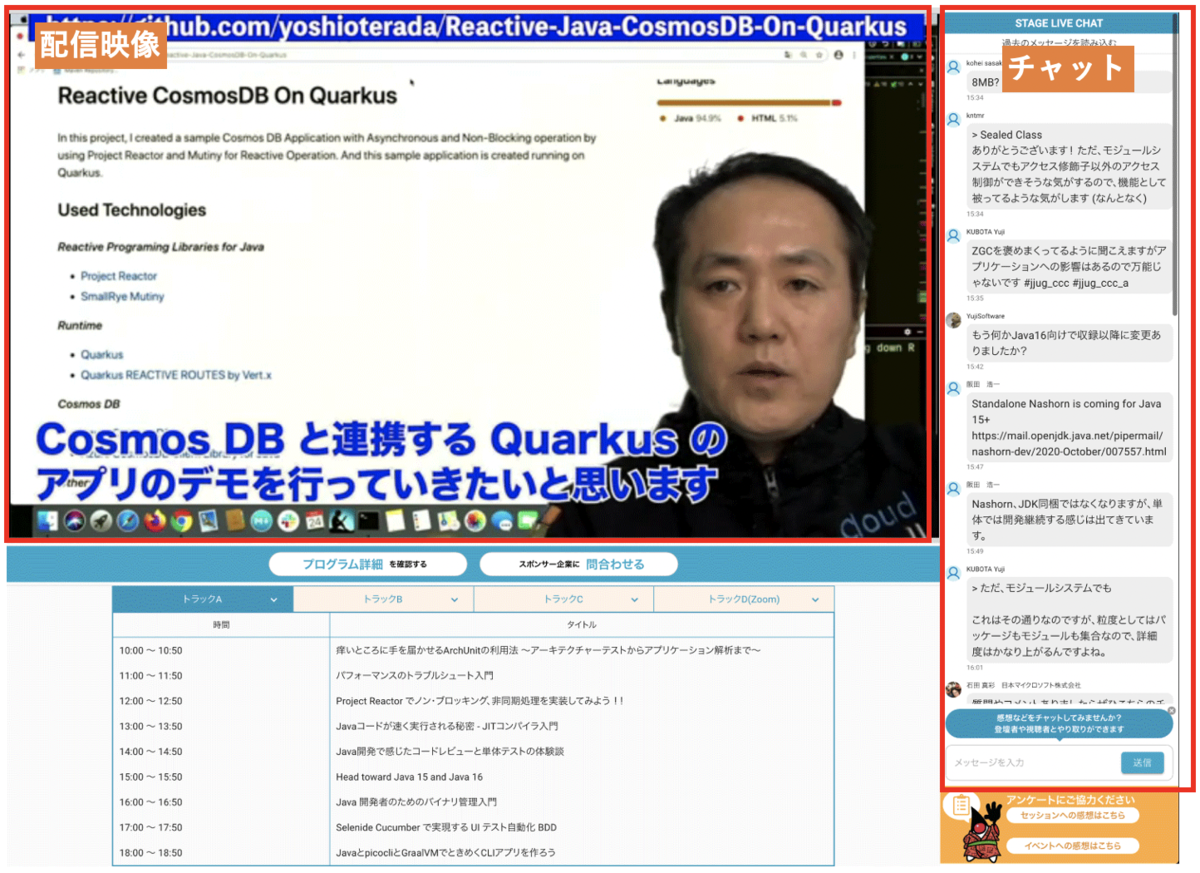The width and height of the screenshot is (1200, 873).
Task: Click the メッセージを入力 chat input field
Action: coord(1032,763)
